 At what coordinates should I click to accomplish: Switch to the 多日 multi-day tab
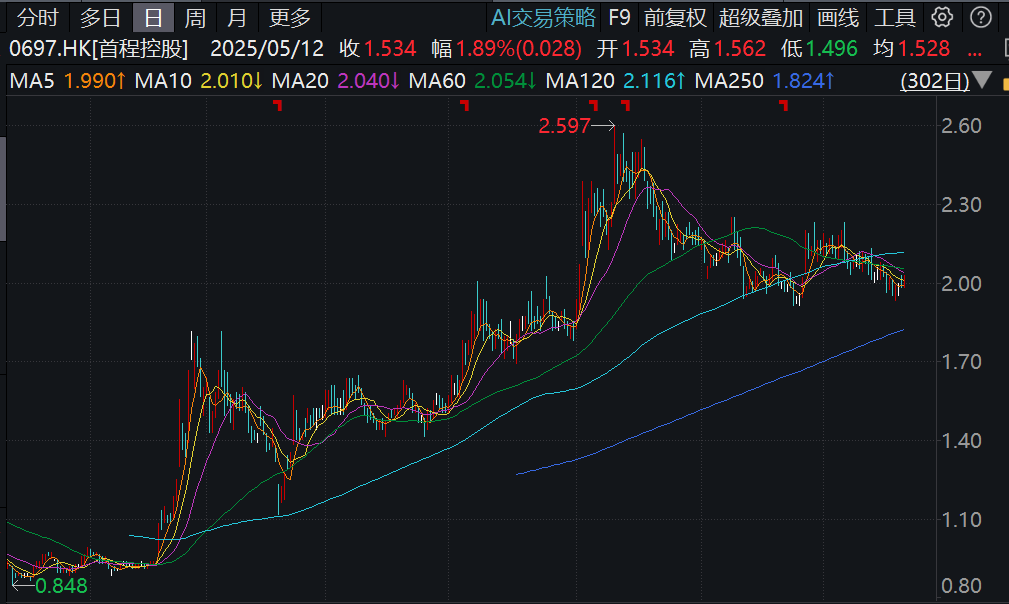pos(100,17)
